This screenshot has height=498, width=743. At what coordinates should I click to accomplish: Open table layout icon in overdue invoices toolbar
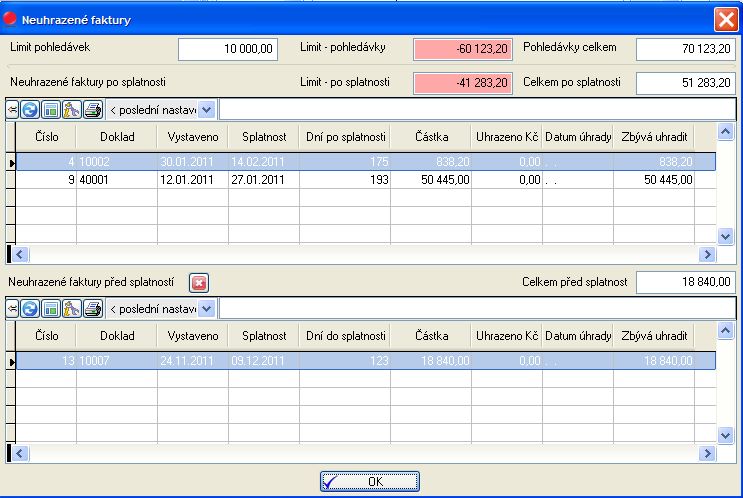(50, 109)
